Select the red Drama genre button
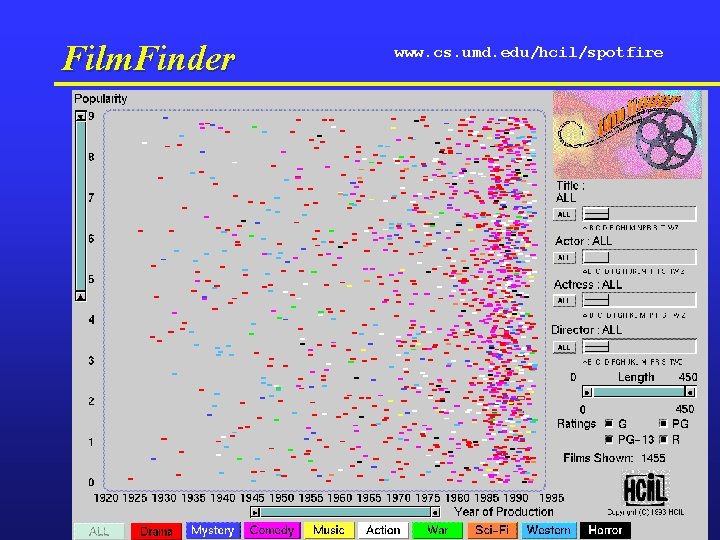The width and height of the screenshot is (720, 540). (x=156, y=531)
